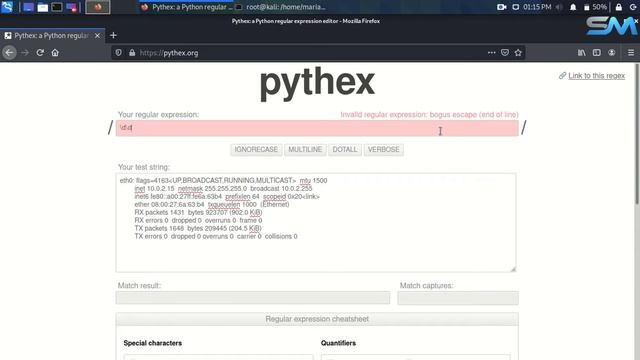Click inside the test string textarea
Image resolution: width=640 pixels, height=360 pixels.
[x=316, y=222]
